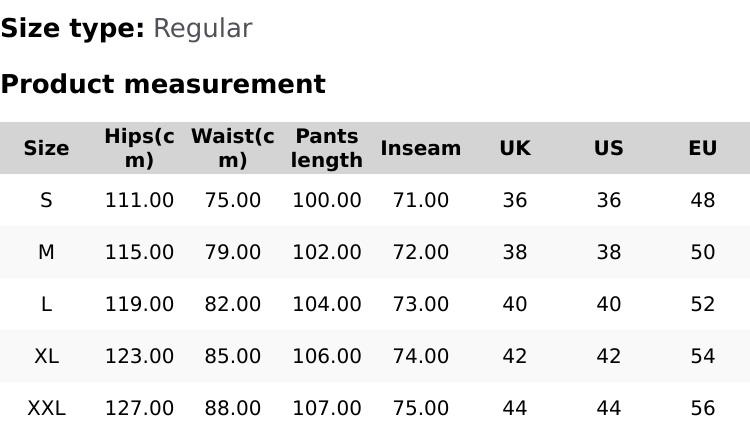
Task: Click the US column header
Action: [608, 148]
